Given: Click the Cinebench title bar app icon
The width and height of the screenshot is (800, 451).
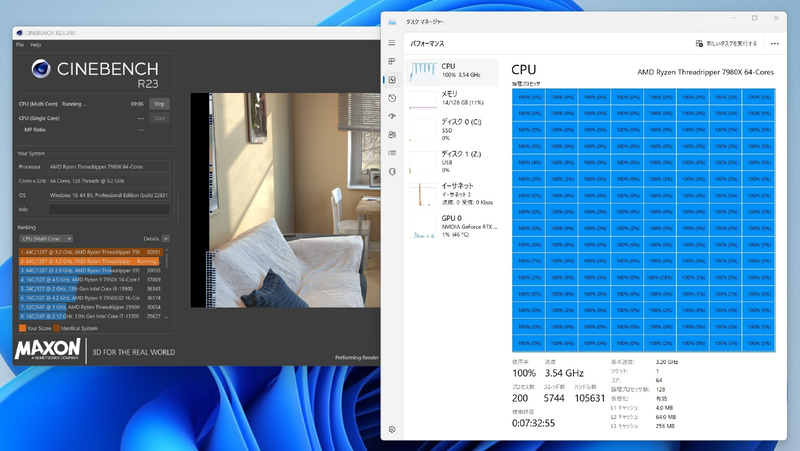Looking at the screenshot, I should pyautogui.click(x=19, y=33).
